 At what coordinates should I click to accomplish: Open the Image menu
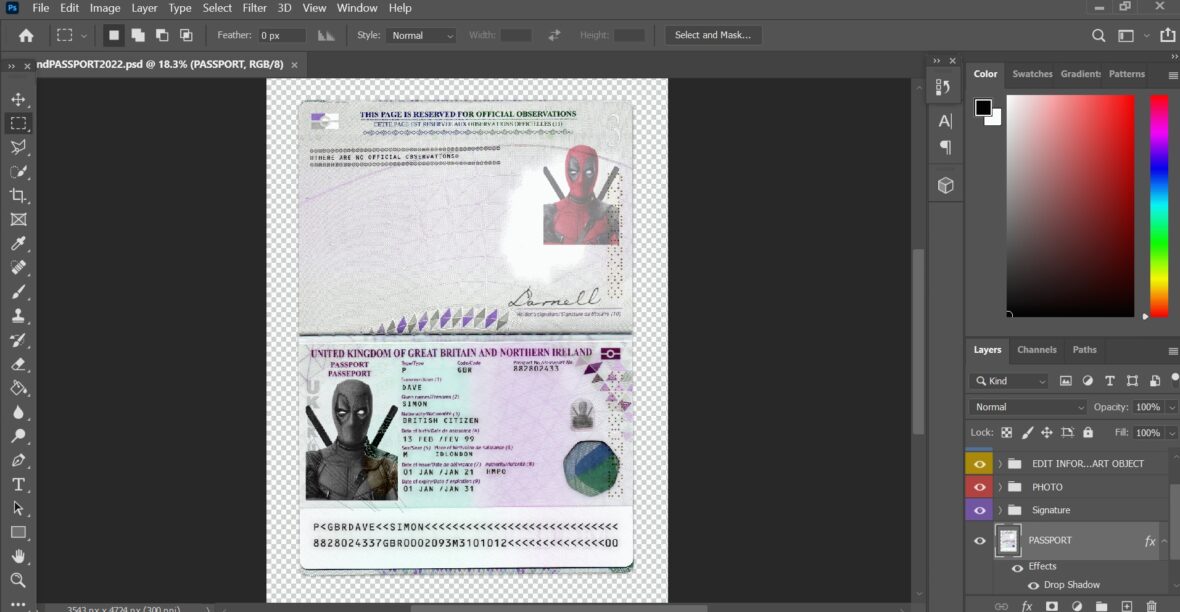tap(105, 8)
